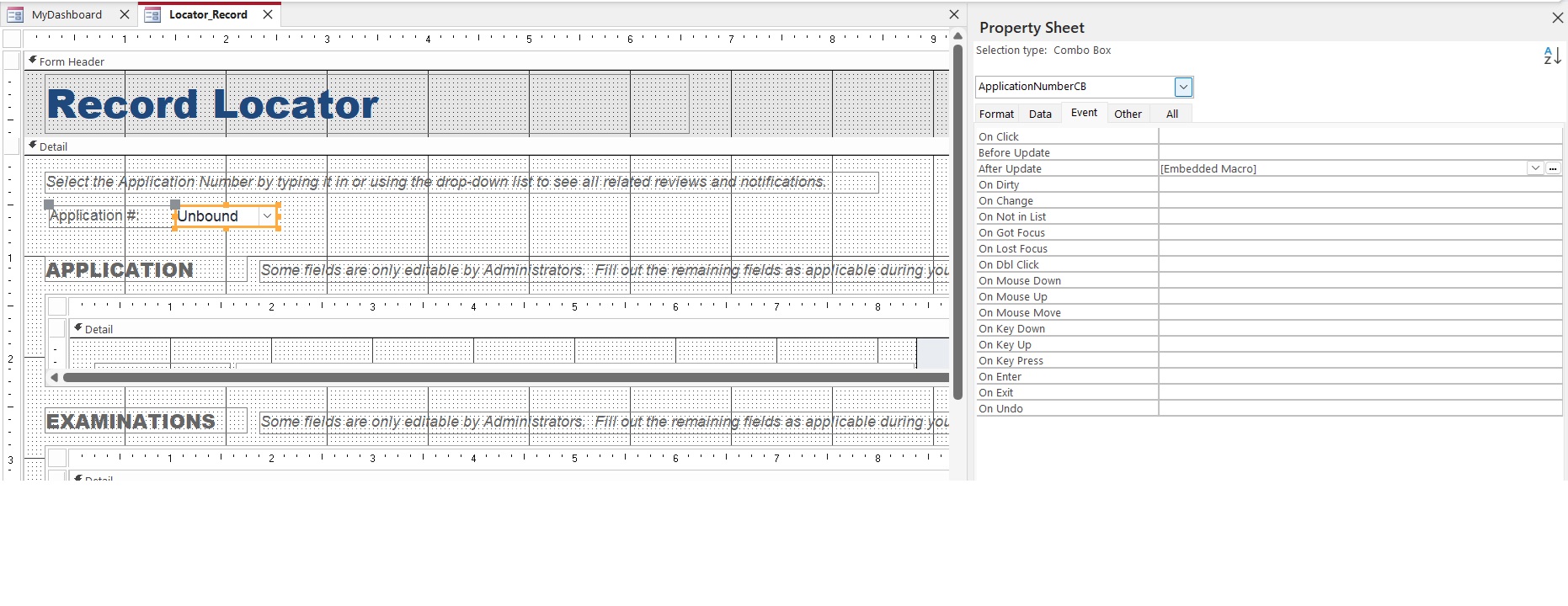The image size is (1568, 606).
Task: Select the note label beside EXAMINATIONS heading
Action: tap(604, 422)
